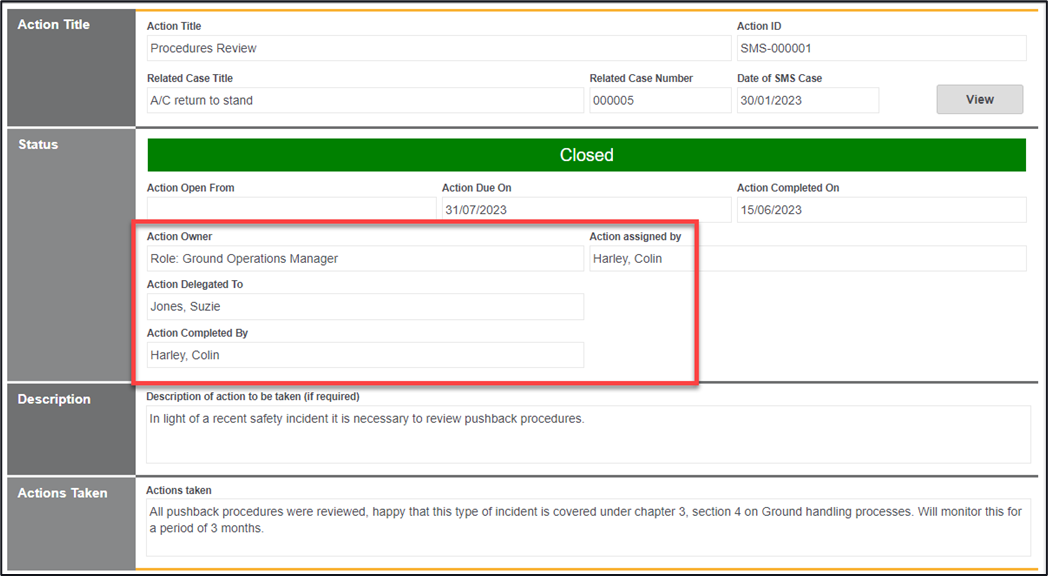The image size is (1048, 576).
Task: Click the Description section header
Action: [x=54, y=399]
